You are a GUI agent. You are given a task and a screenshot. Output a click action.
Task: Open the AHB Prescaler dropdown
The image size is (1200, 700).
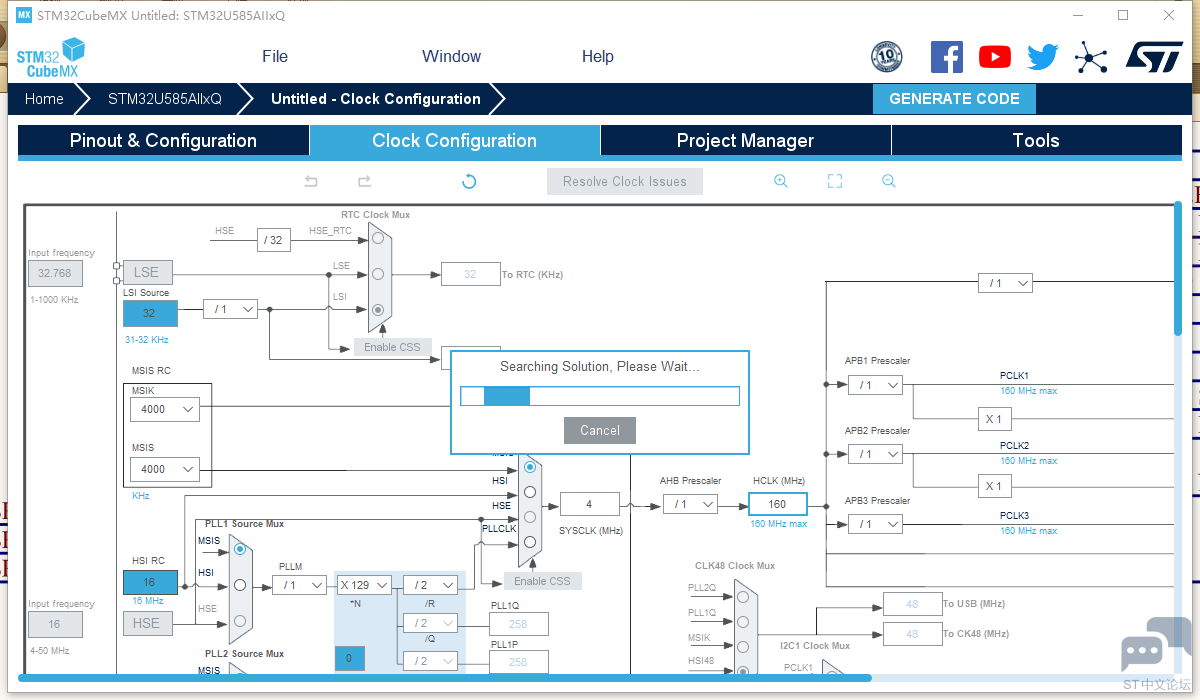point(691,504)
